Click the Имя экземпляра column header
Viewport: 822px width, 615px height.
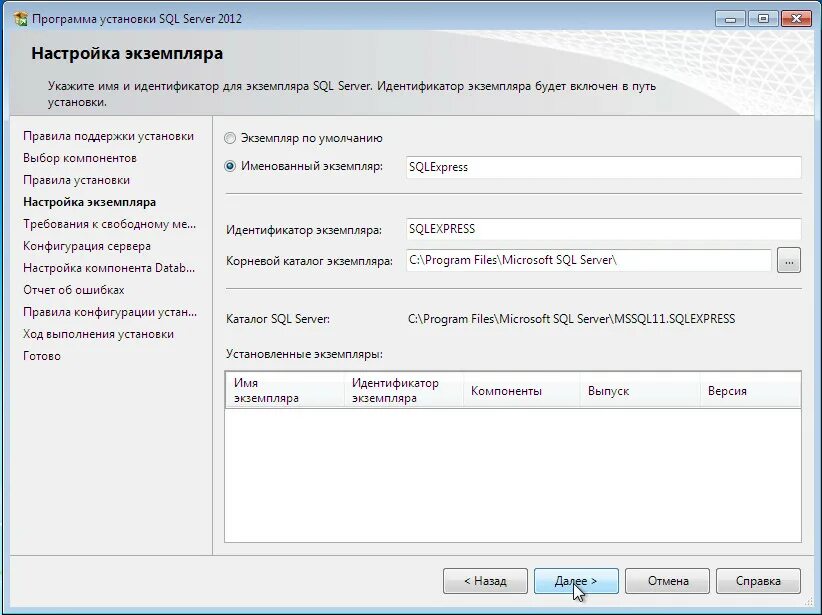285,390
